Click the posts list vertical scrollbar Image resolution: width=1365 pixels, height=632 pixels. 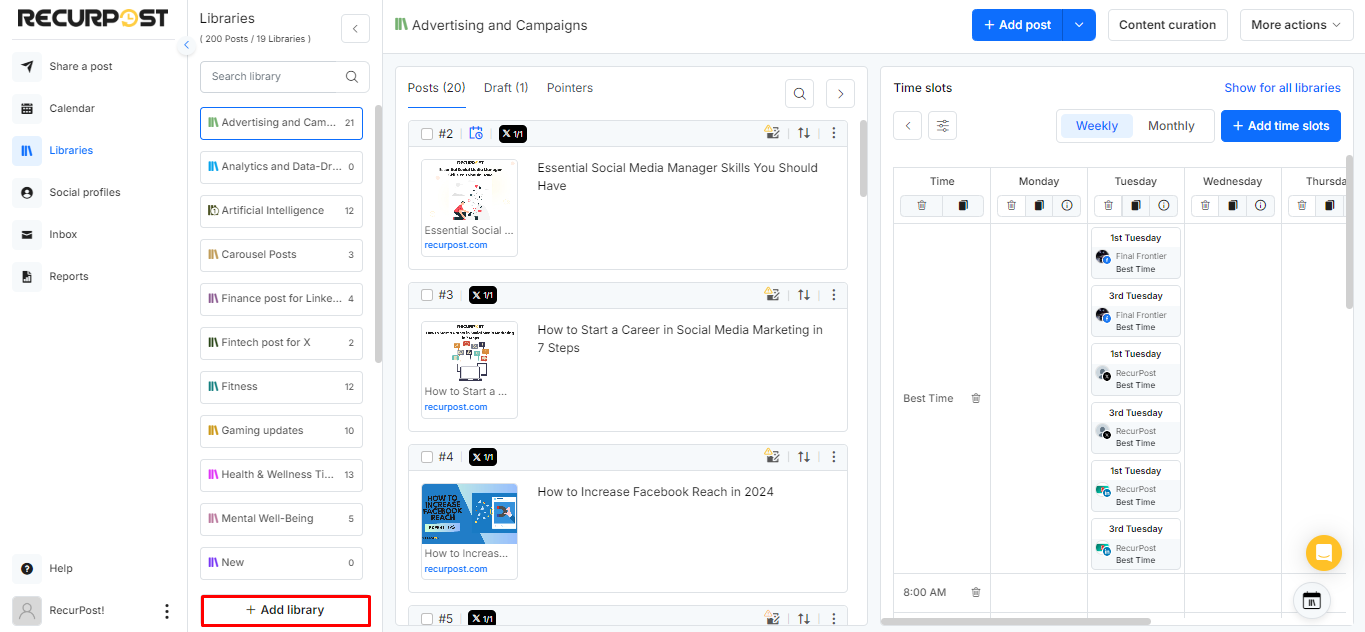point(863,158)
